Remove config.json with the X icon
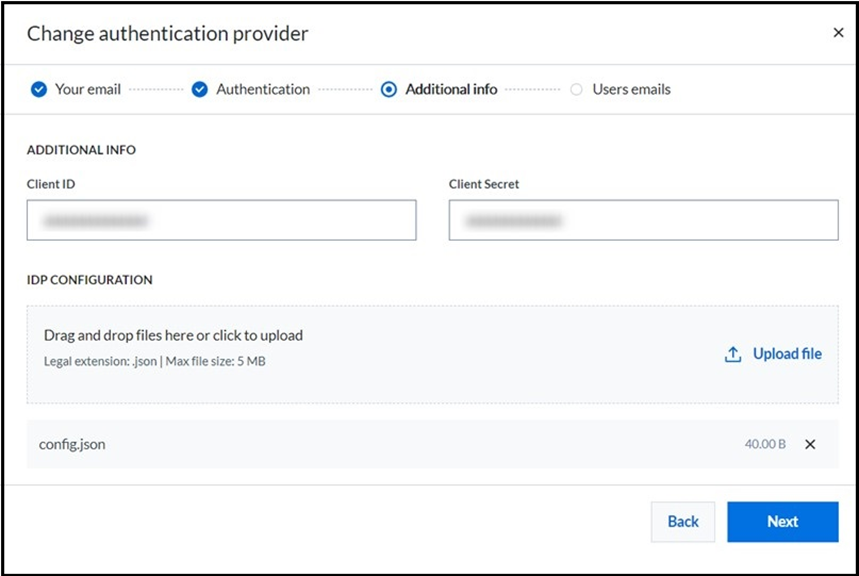The height and width of the screenshot is (576, 859). tap(810, 444)
